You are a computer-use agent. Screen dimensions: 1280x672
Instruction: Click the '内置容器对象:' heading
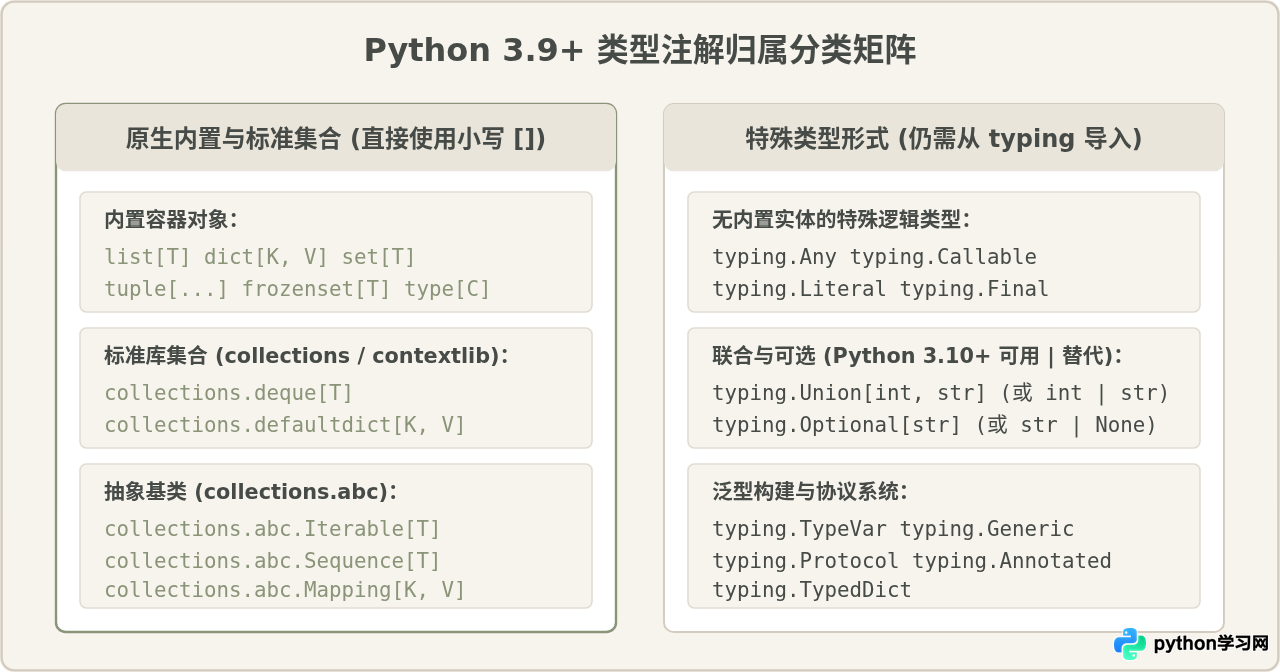(x=171, y=220)
